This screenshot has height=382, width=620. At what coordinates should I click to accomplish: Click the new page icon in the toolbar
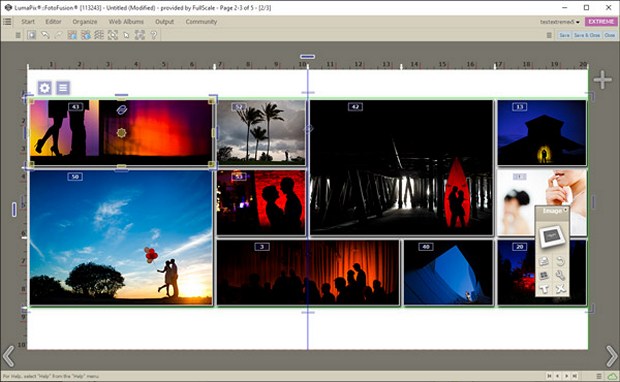tap(32, 35)
